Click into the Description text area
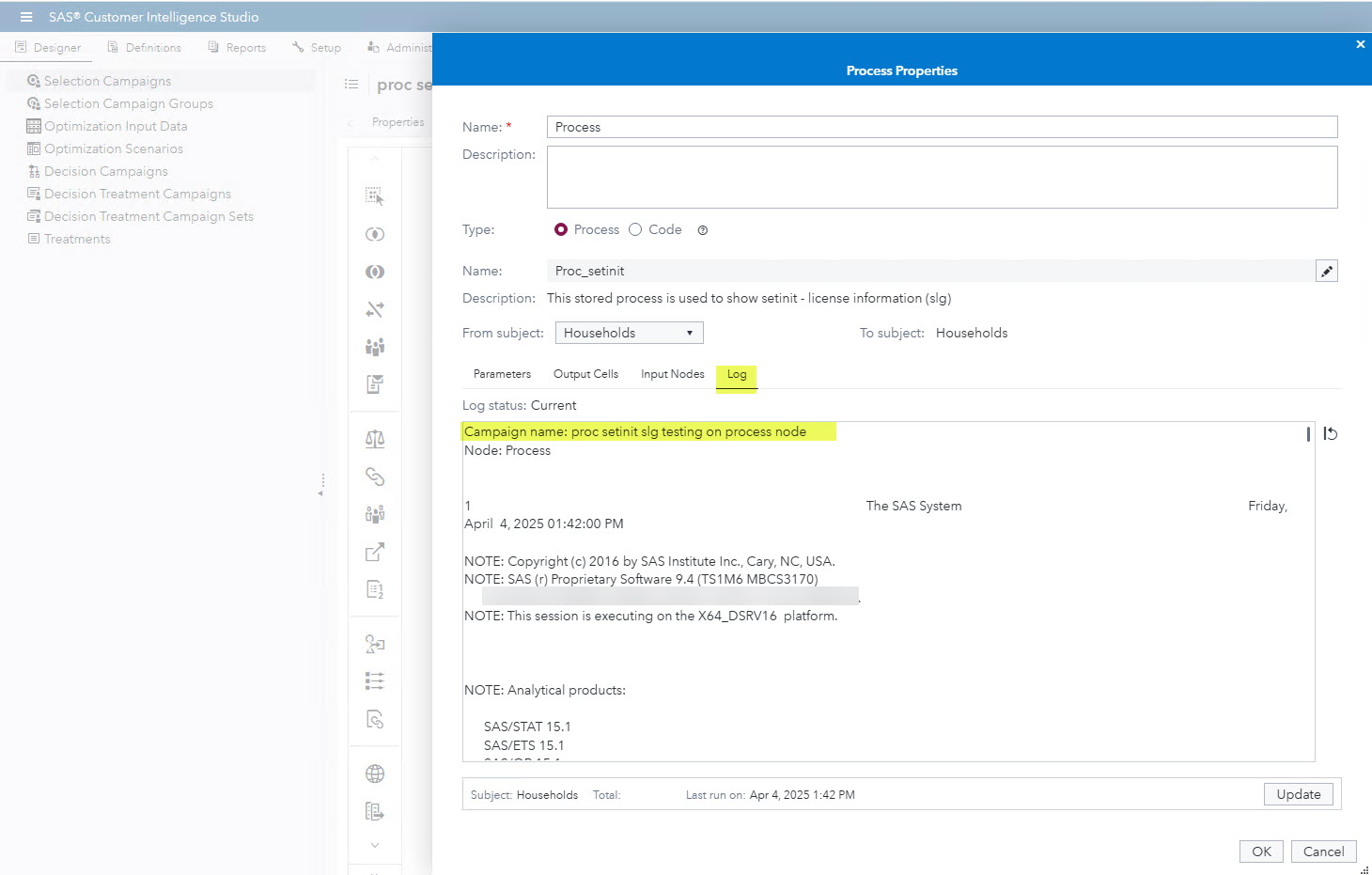The image size is (1372, 875). tap(942, 177)
